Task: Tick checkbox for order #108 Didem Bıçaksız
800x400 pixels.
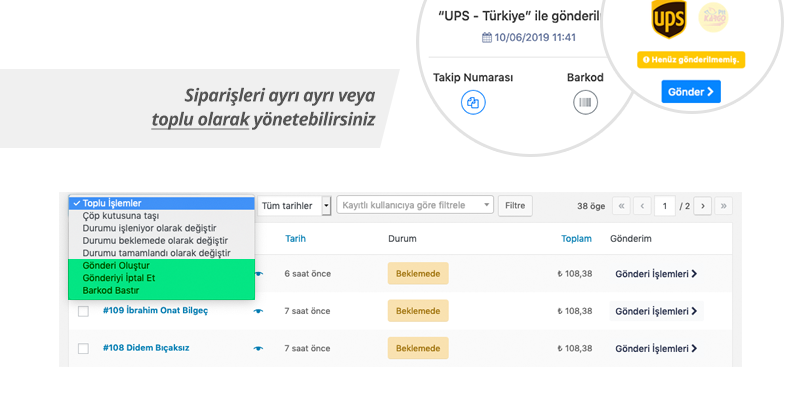Action: point(83,348)
